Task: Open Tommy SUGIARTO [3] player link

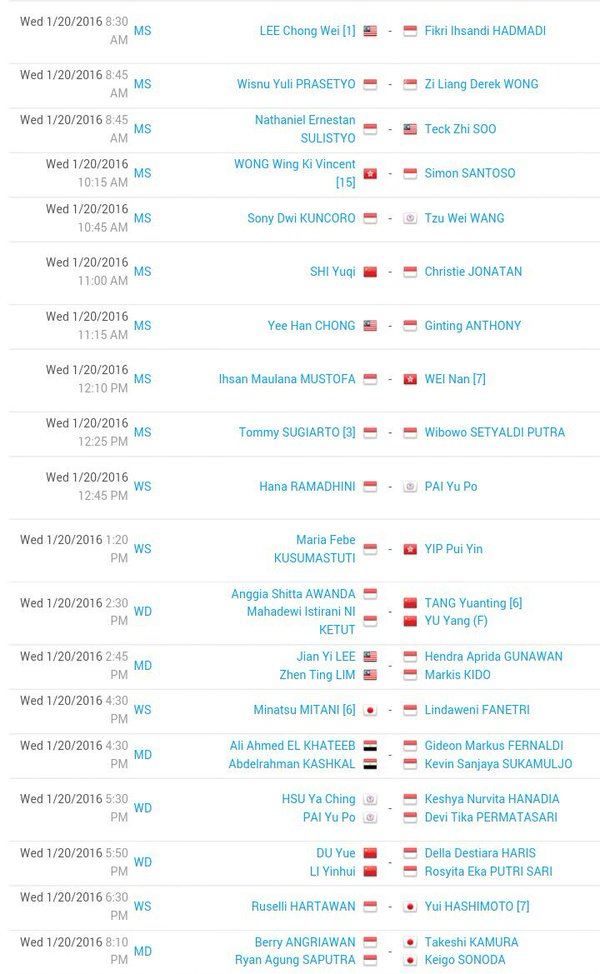Action: [x=297, y=432]
